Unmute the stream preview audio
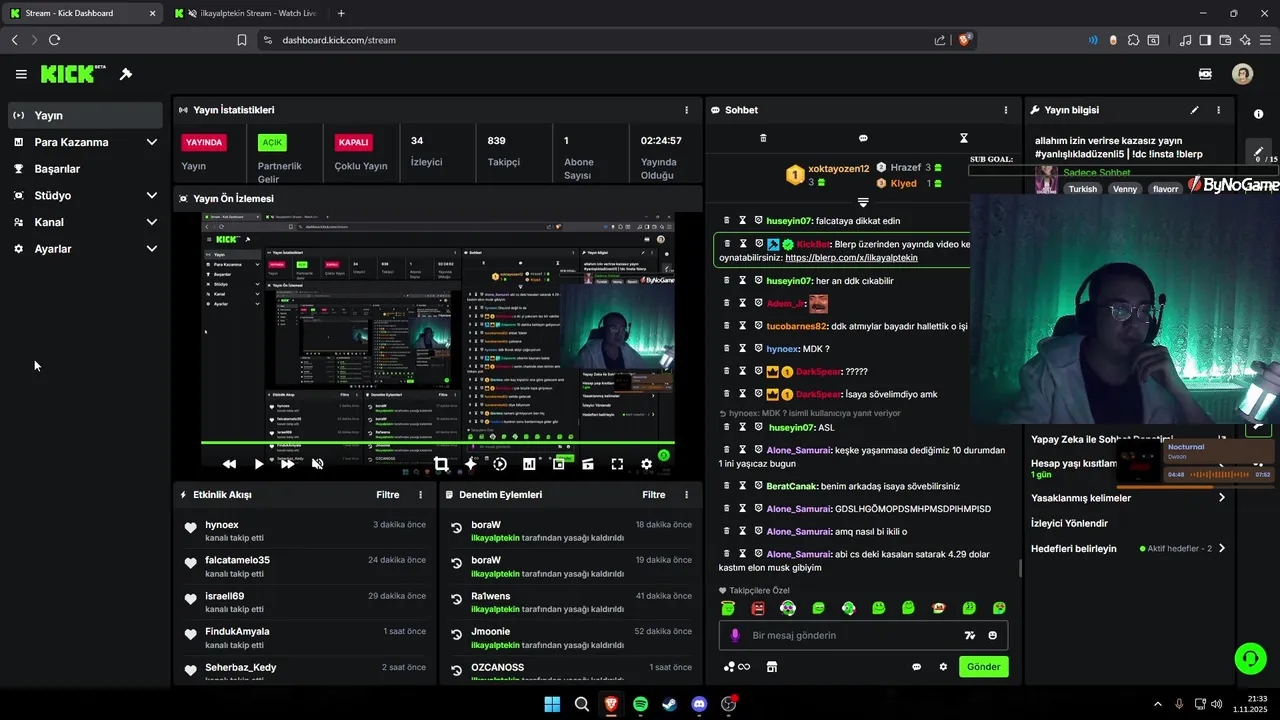Viewport: 1280px width, 720px height. [317, 464]
